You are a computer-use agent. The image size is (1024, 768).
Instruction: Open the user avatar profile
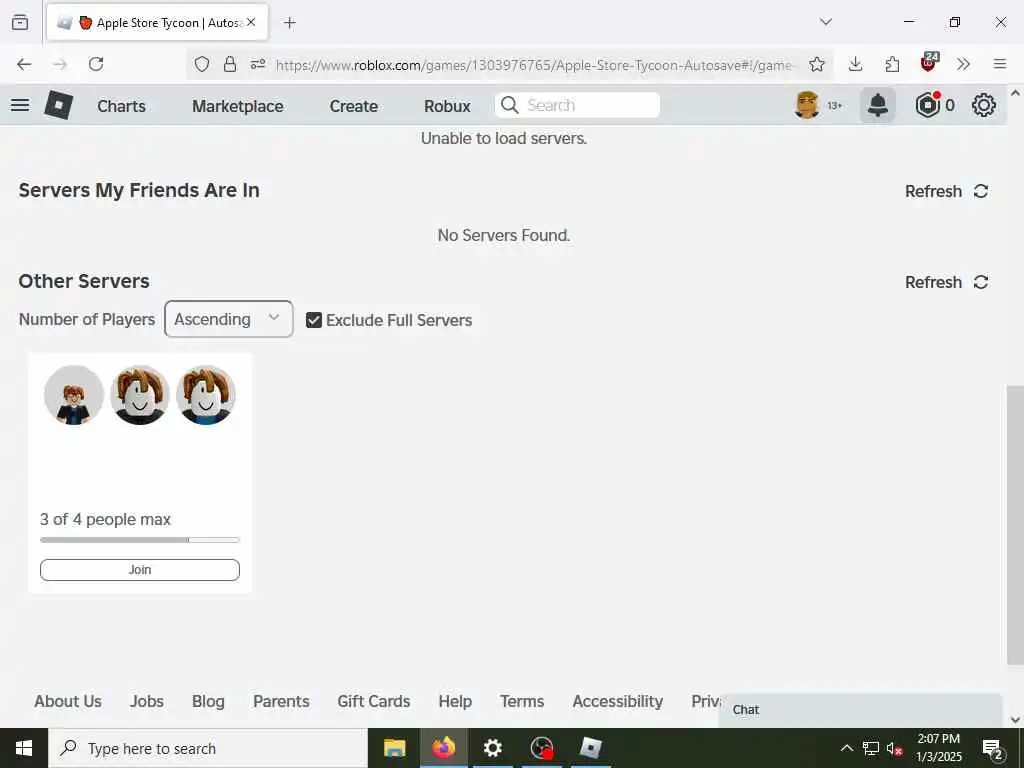click(807, 105)
